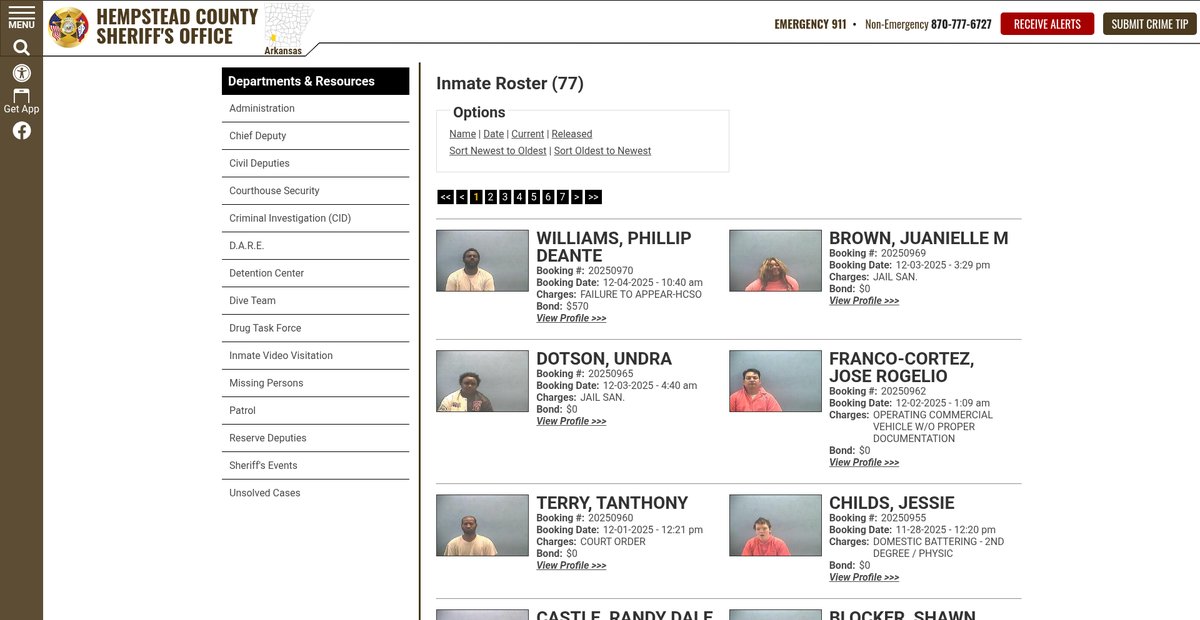View Profile for Jessie Childs

[x=864, y=577]
